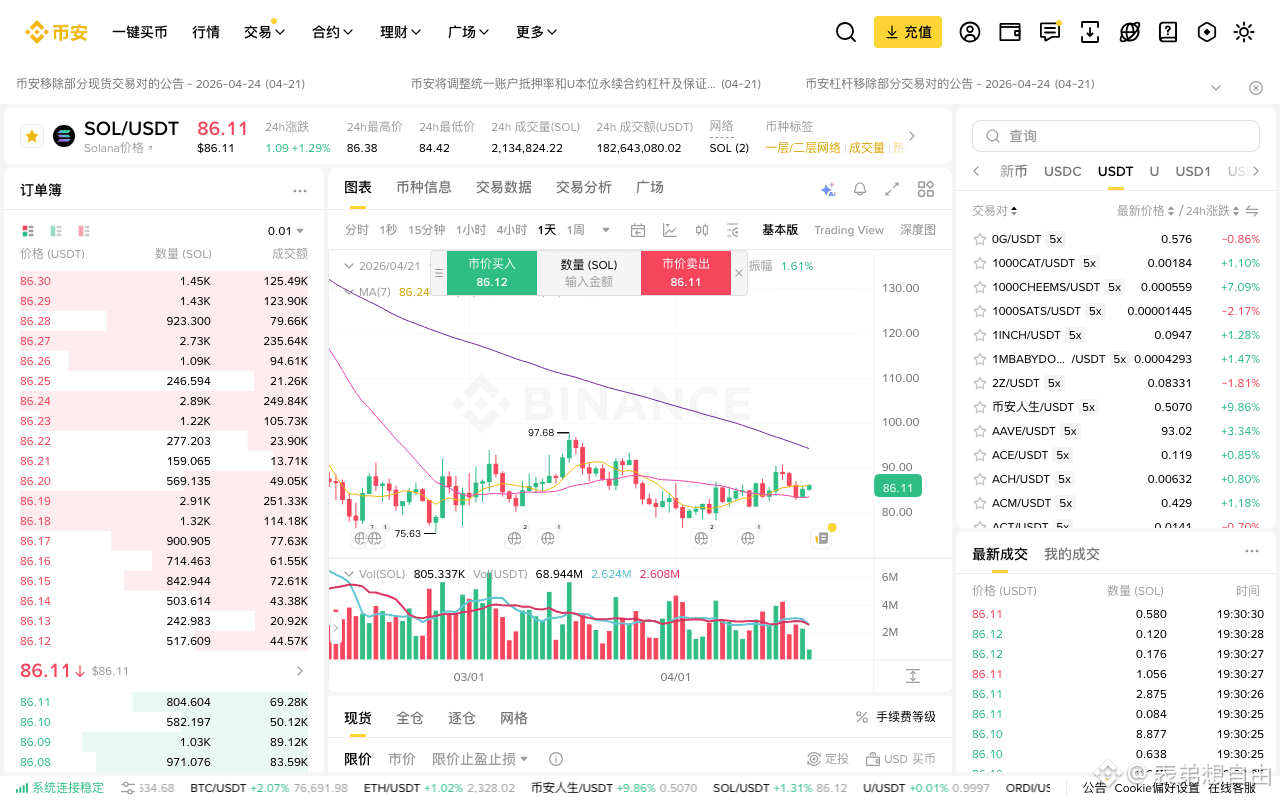
Task: Open the candlestick chart style icon
Action: click(x=702, y=230)
